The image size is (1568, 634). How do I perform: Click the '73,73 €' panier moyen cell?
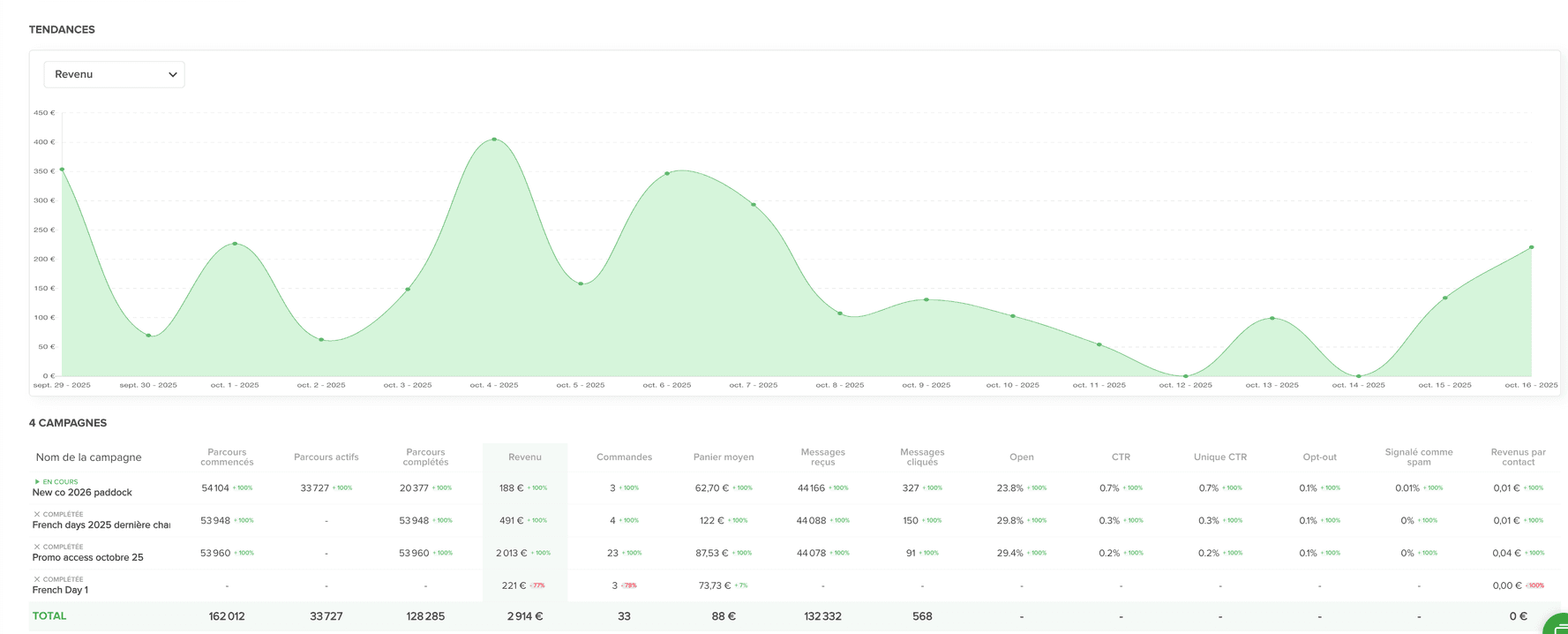click(x=715, y=585)
